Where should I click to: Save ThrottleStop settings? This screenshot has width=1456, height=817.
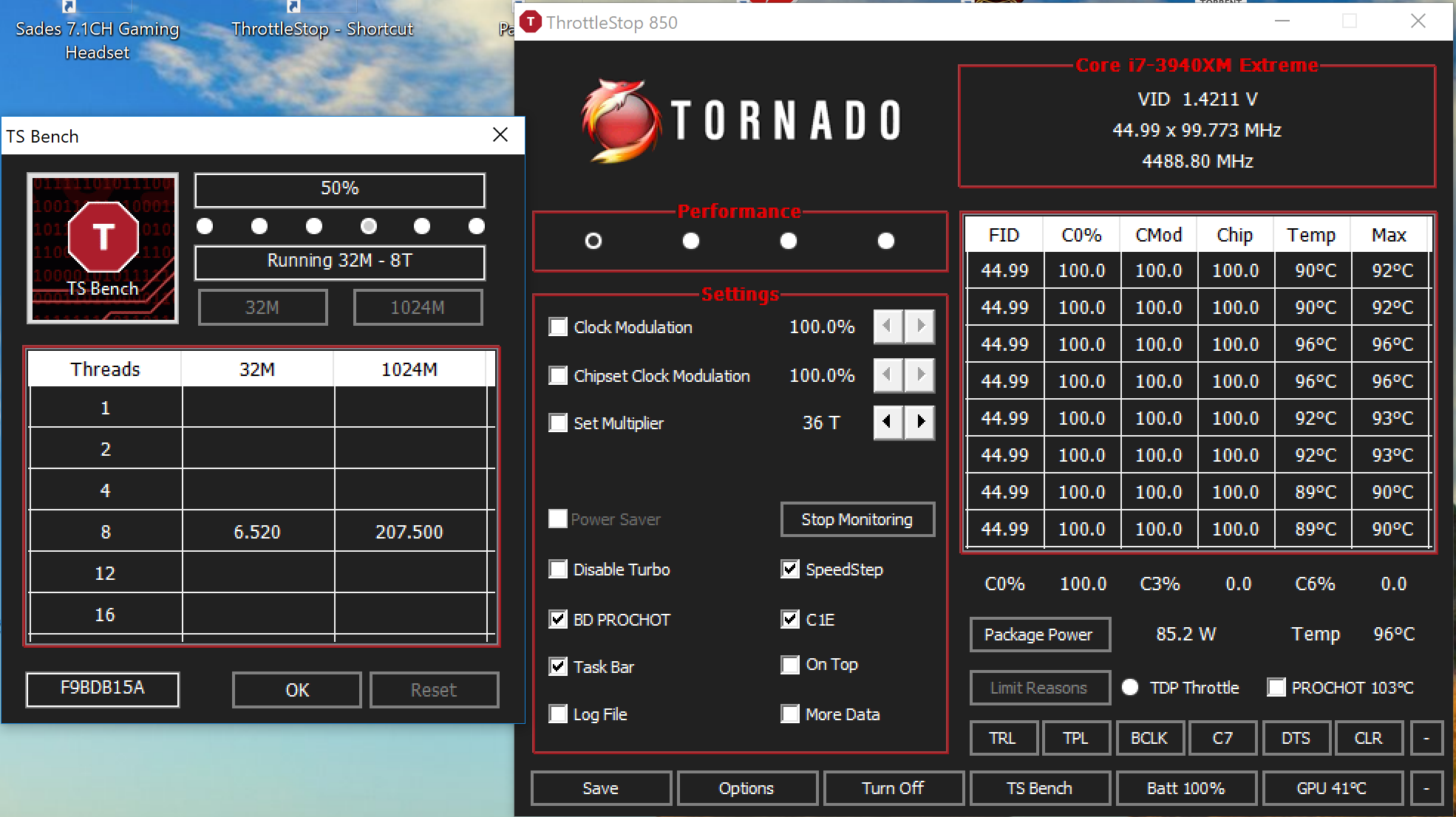click(601, 788)
